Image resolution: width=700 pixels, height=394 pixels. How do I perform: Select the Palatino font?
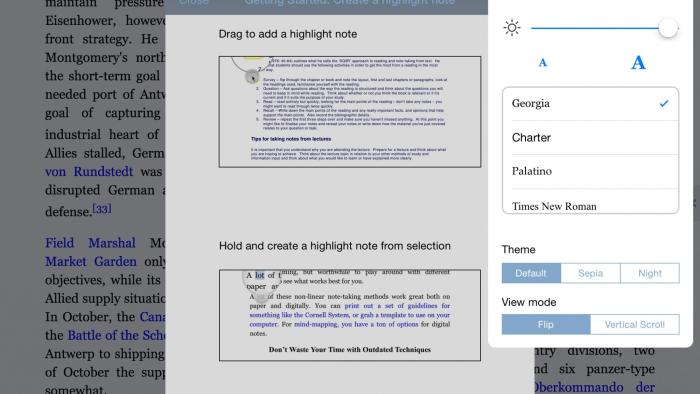pyautogui.click(x=590, y=171)
